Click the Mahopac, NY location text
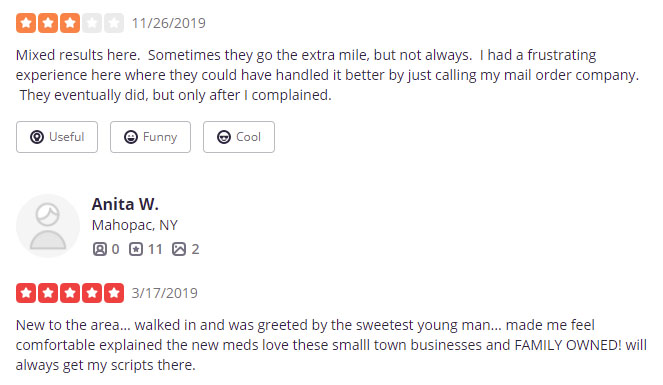Viewport: 663px width, 385px height. 134,225
